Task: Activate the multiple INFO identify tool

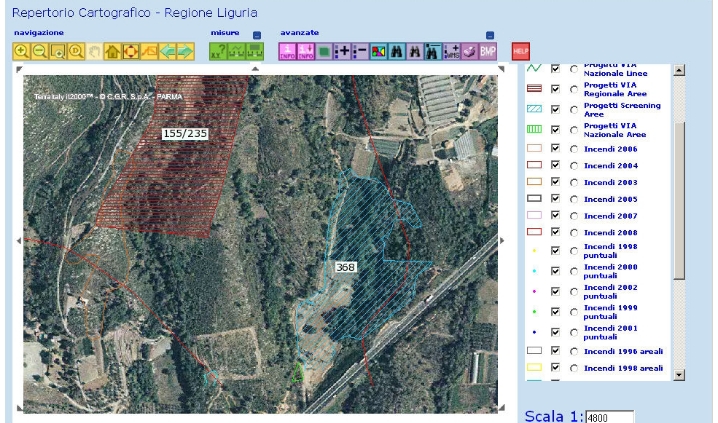Action: pyautogui.click(x=305, y=51)
